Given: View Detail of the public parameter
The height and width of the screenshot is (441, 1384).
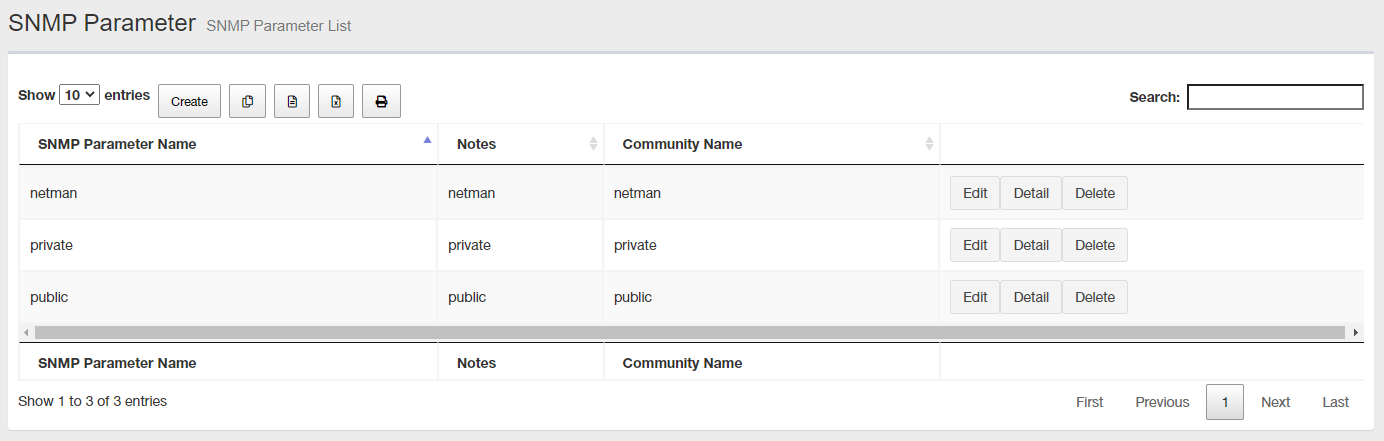Looking at the screenshot, I should (x=1031, y=297).
